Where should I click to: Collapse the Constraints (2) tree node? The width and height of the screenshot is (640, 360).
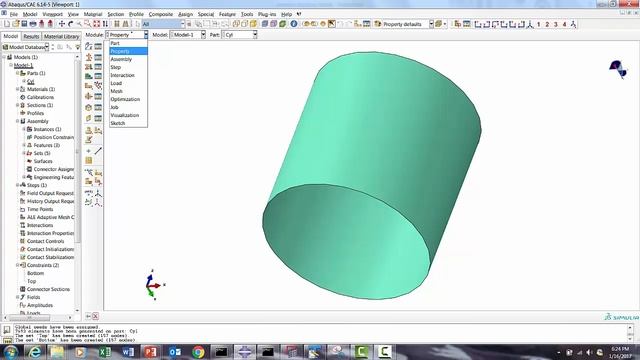[18, 265]
